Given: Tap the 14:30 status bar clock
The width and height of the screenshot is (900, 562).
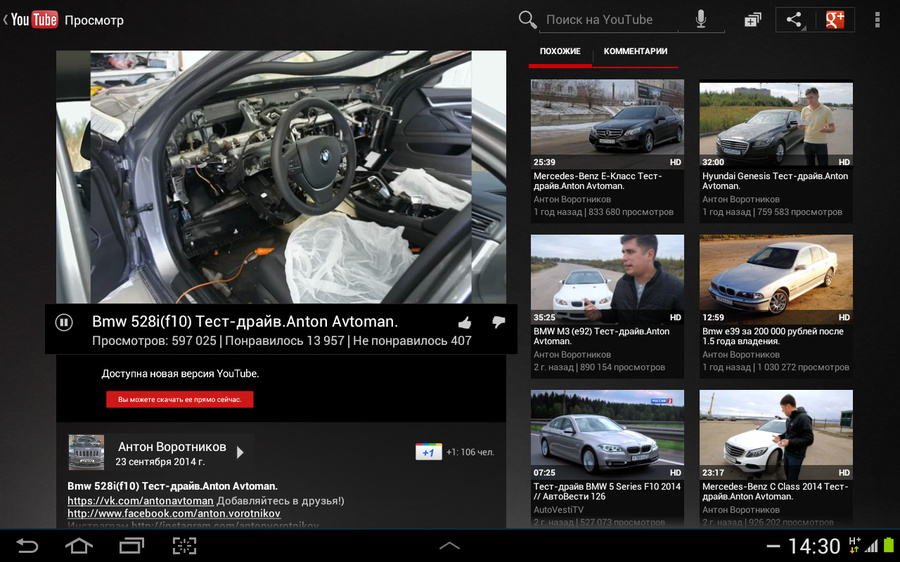Looking at the screenshot, I should 814,546.
